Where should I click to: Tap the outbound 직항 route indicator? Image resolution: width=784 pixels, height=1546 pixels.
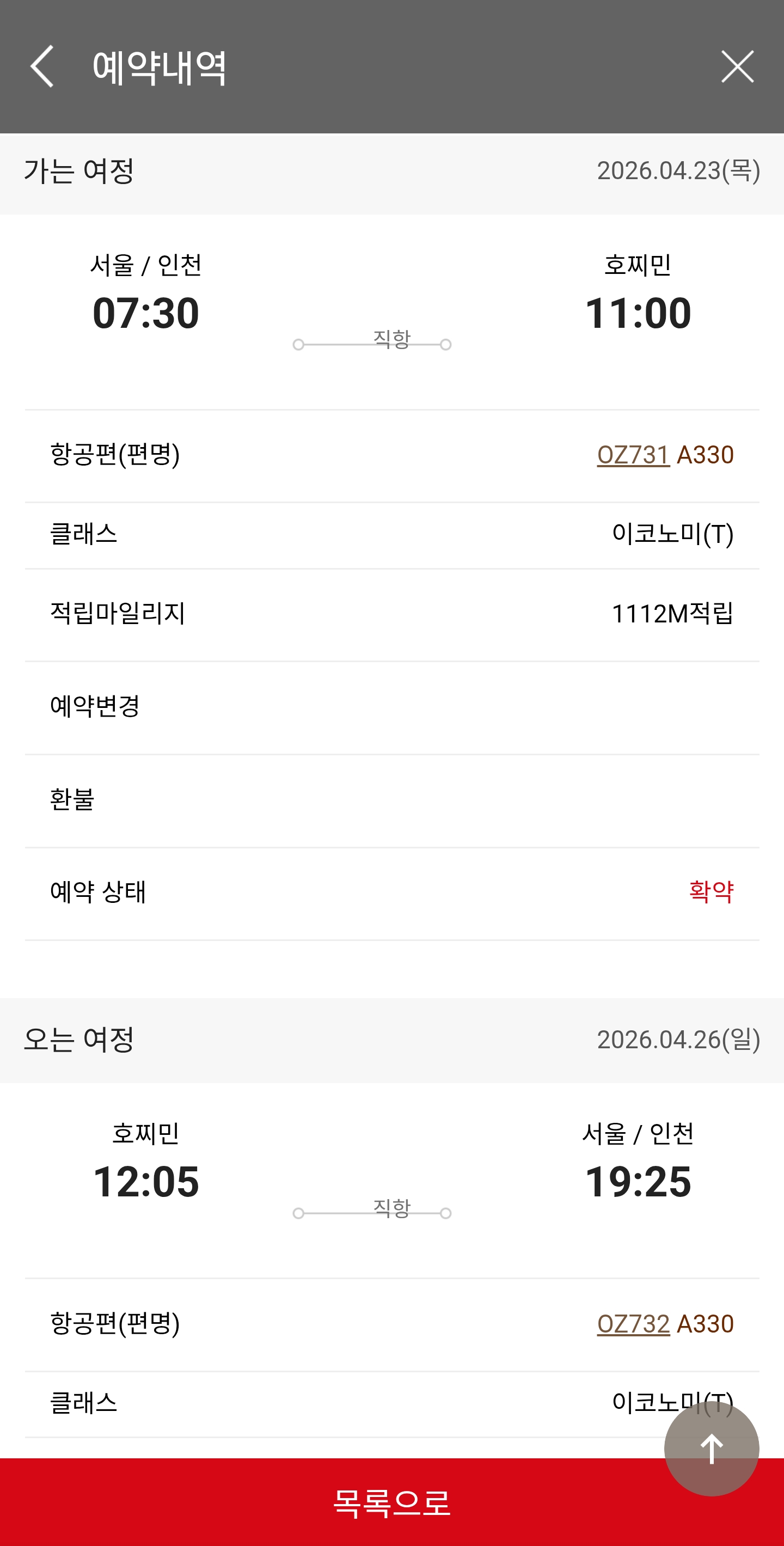pyautogui.click(x=391, y=340)
